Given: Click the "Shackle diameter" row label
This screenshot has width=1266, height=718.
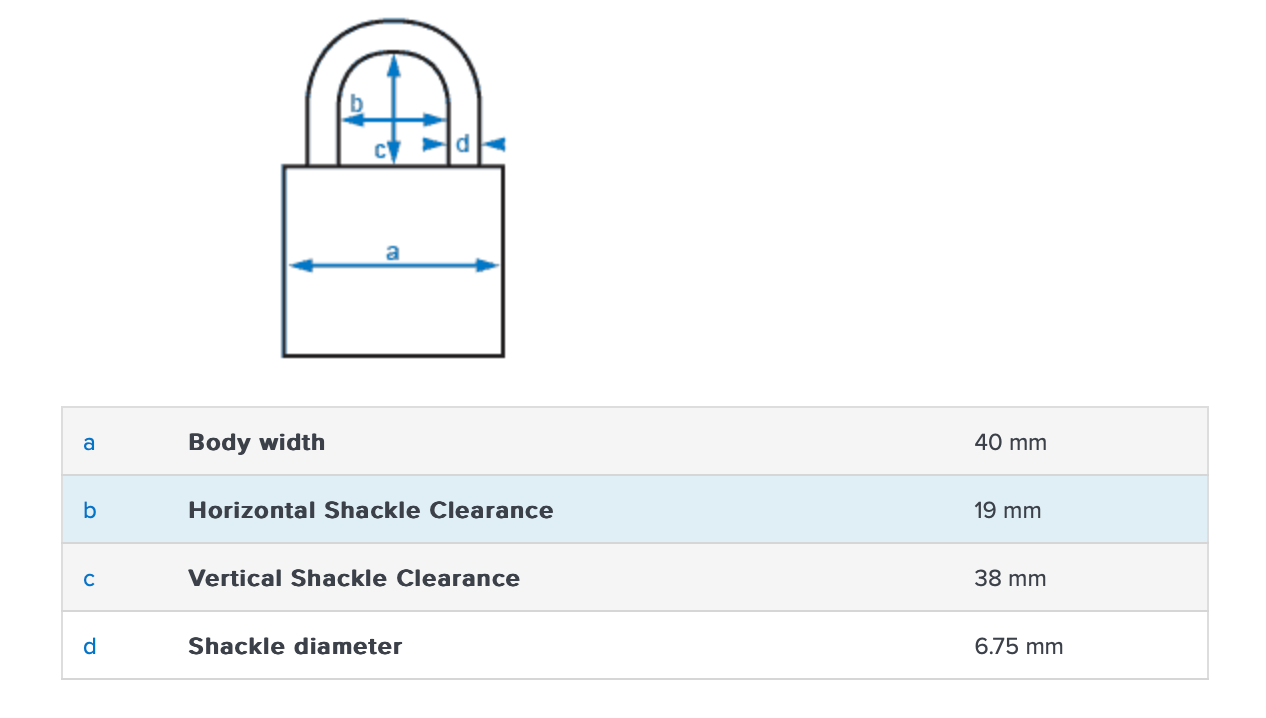Looking at the screenshot, I should click(295, 646).
